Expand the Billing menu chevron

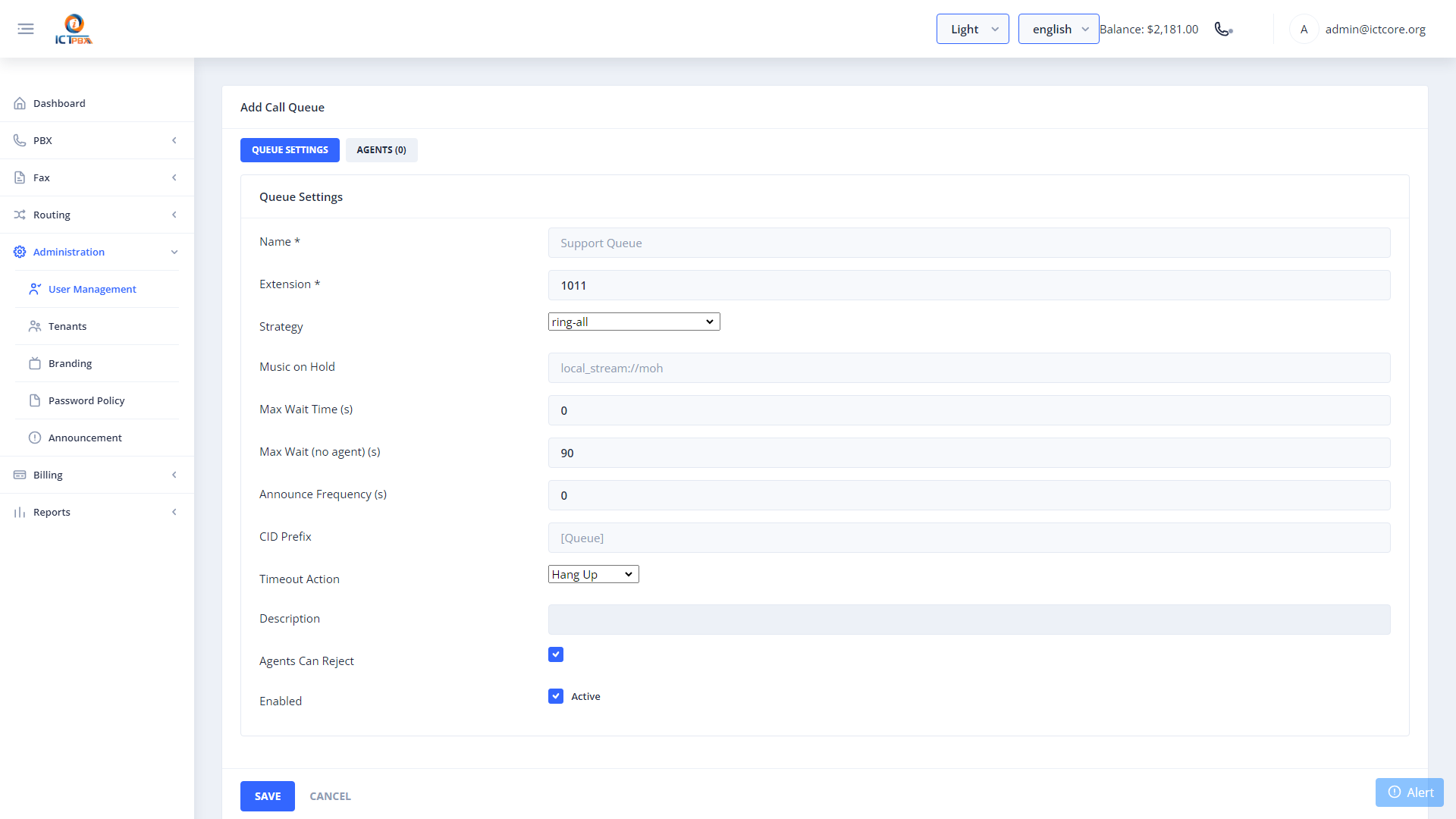tap(174, 475)
